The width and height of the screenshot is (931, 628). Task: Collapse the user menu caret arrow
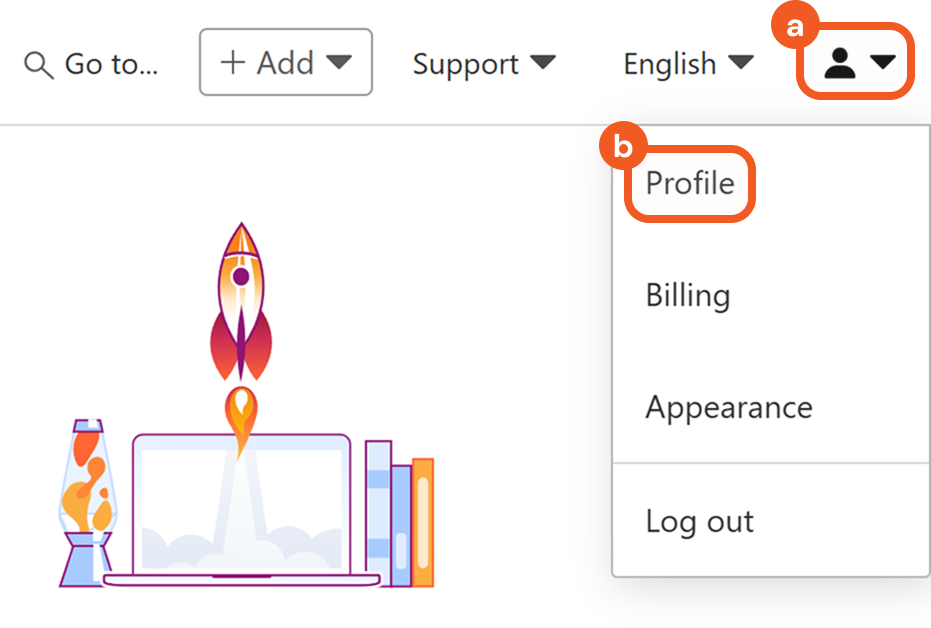(x=883, y=63)
